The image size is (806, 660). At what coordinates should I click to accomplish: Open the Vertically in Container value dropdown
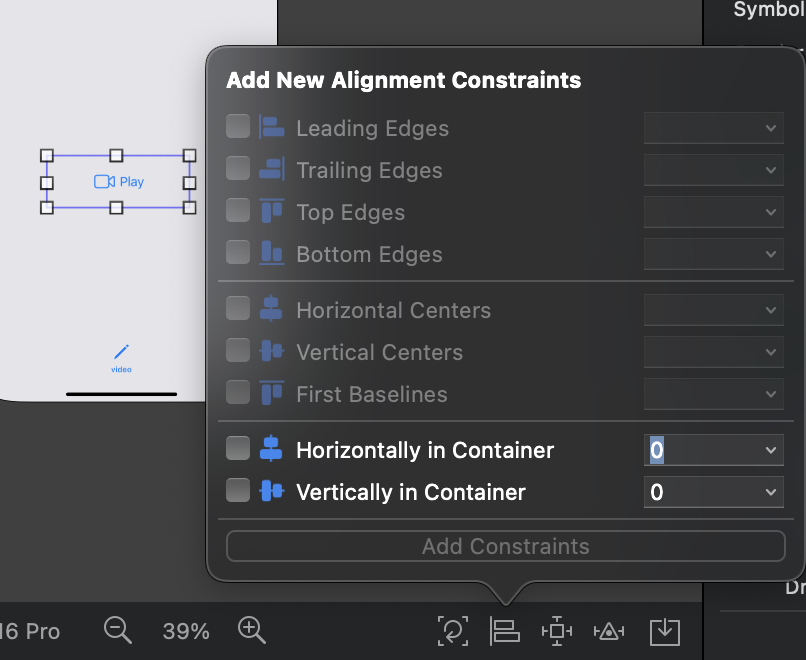[771, 492]
